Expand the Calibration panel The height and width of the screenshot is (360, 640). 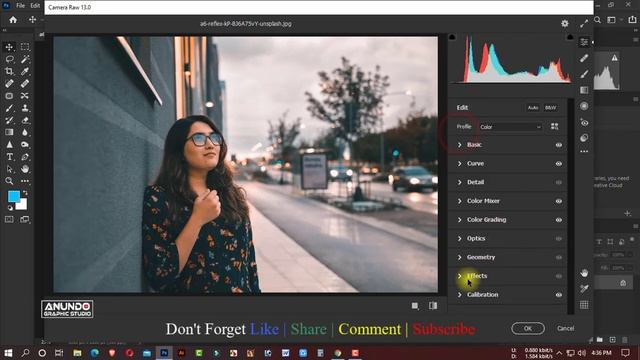click(x=460, y=295)
